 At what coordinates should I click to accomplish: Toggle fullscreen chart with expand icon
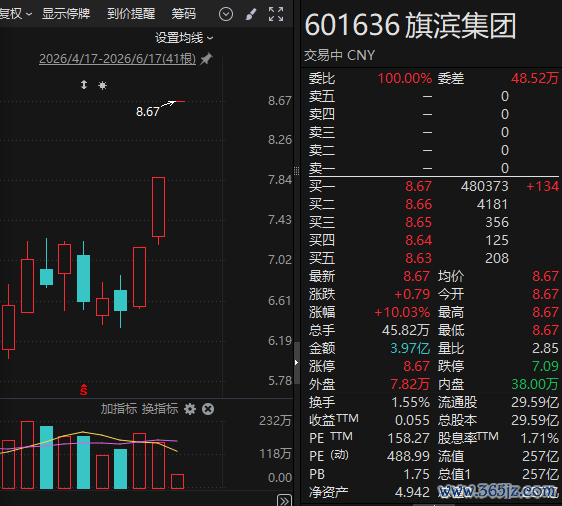coord(276,14)
